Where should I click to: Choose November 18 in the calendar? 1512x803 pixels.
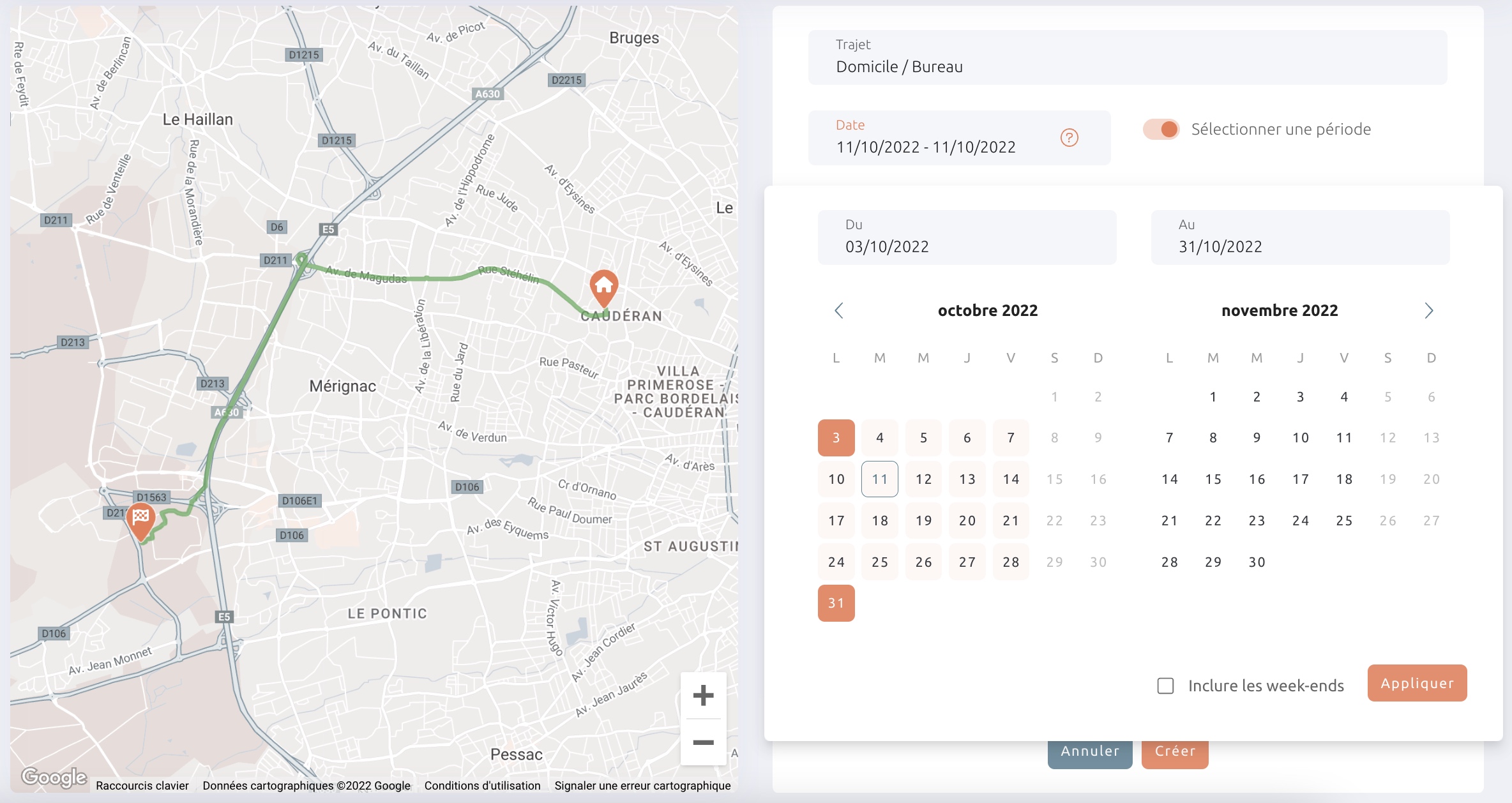1344,479
